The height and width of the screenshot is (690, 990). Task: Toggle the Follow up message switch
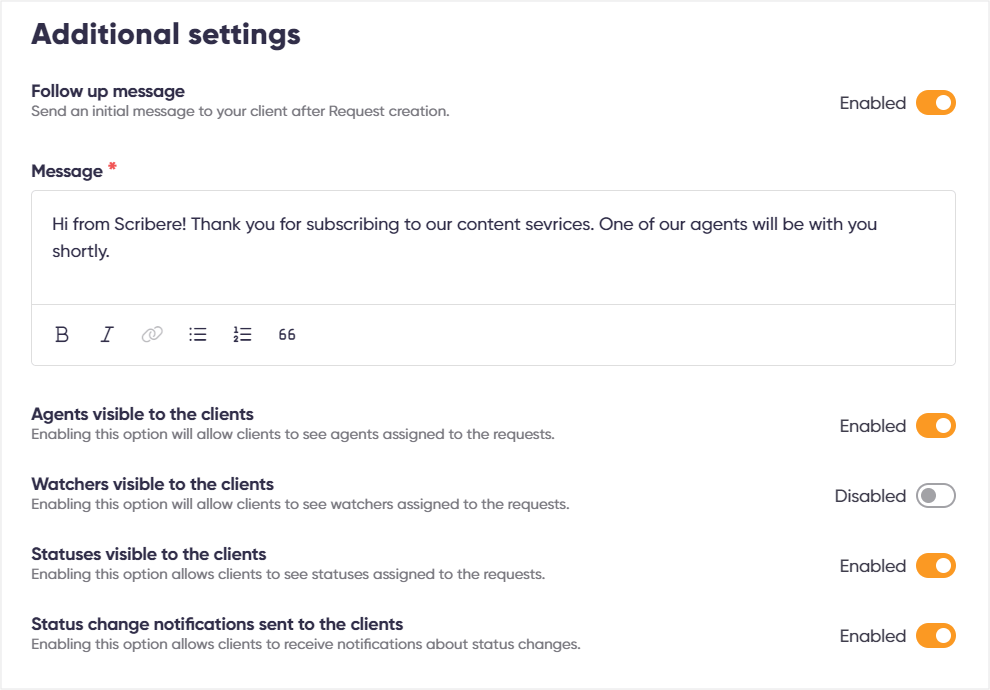936,103
